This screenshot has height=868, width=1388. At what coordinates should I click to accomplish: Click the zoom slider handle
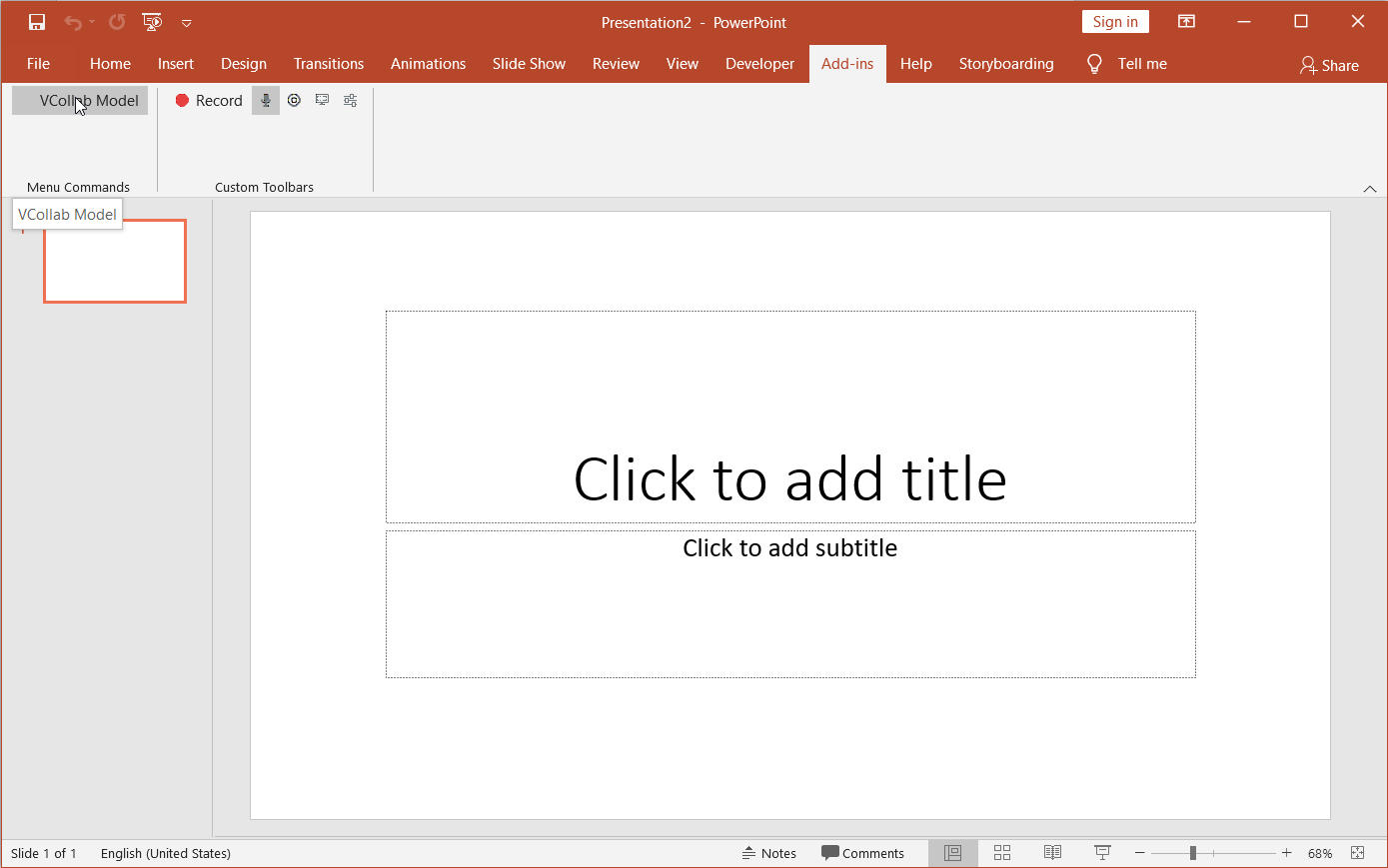(x=1193, y=853)
